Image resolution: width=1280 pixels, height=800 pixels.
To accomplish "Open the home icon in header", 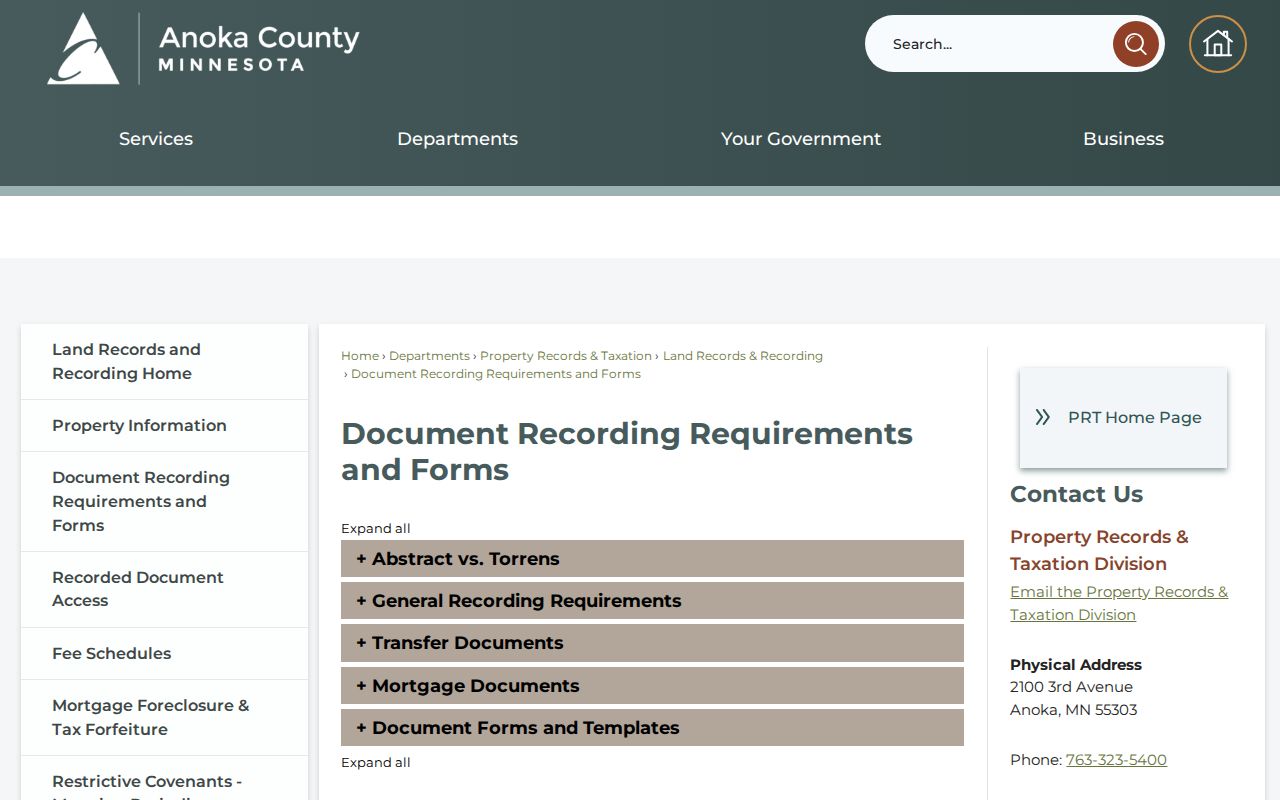I will [1218, 44].
